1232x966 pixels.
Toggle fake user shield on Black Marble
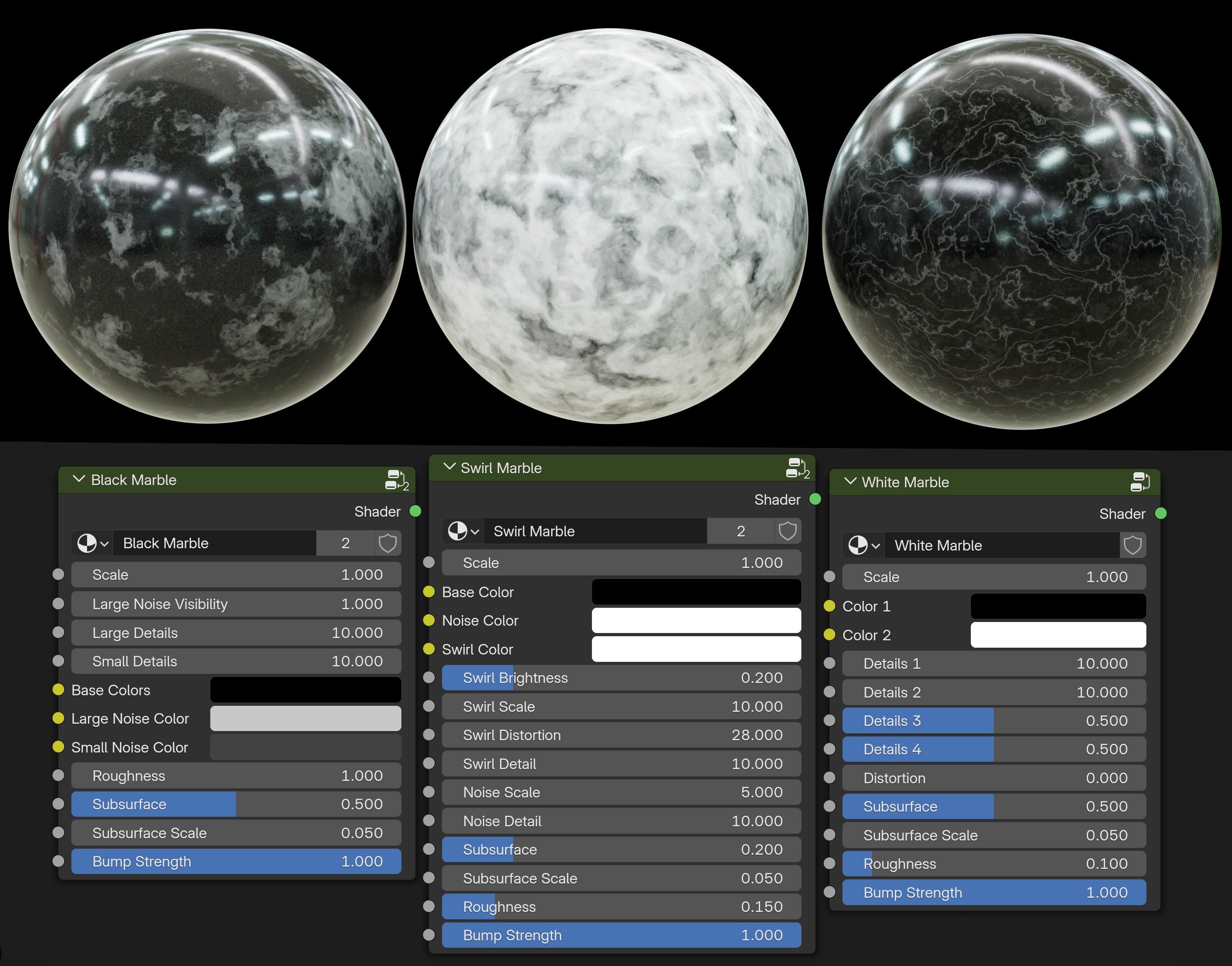click(388, 544)
